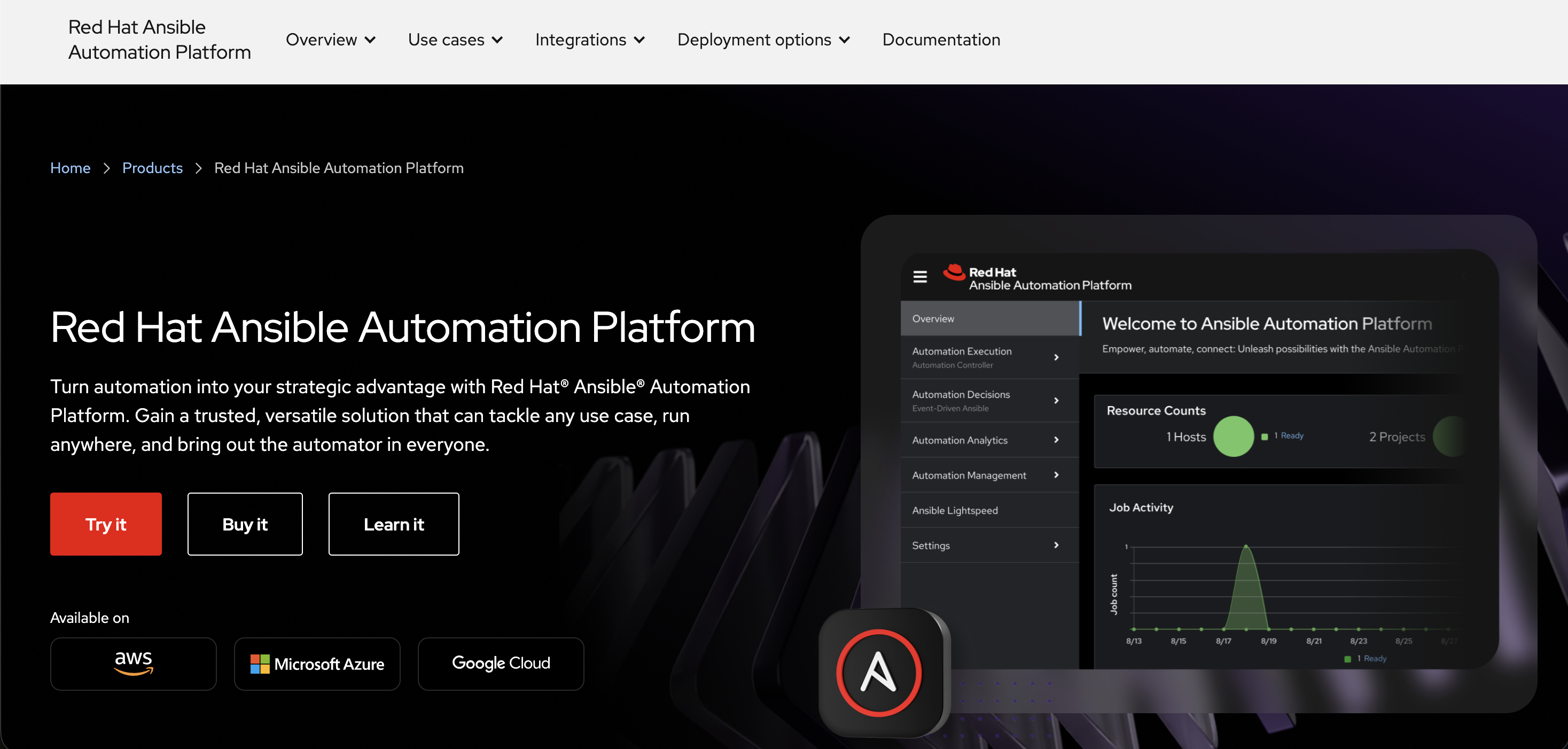Viewport: 1568px width, 749px height.
Task: Click the 'Job count' axis label
Action: tap(1113, 594)
